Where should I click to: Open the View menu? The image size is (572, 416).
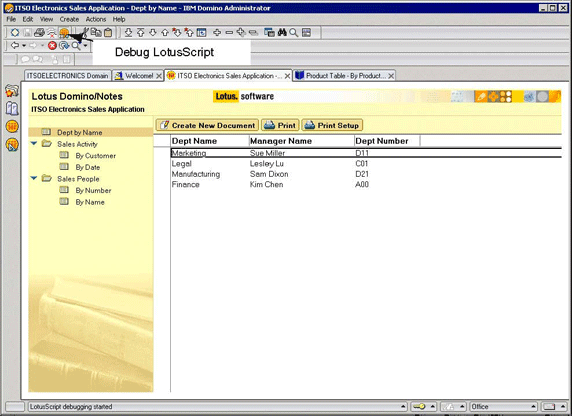46,19
